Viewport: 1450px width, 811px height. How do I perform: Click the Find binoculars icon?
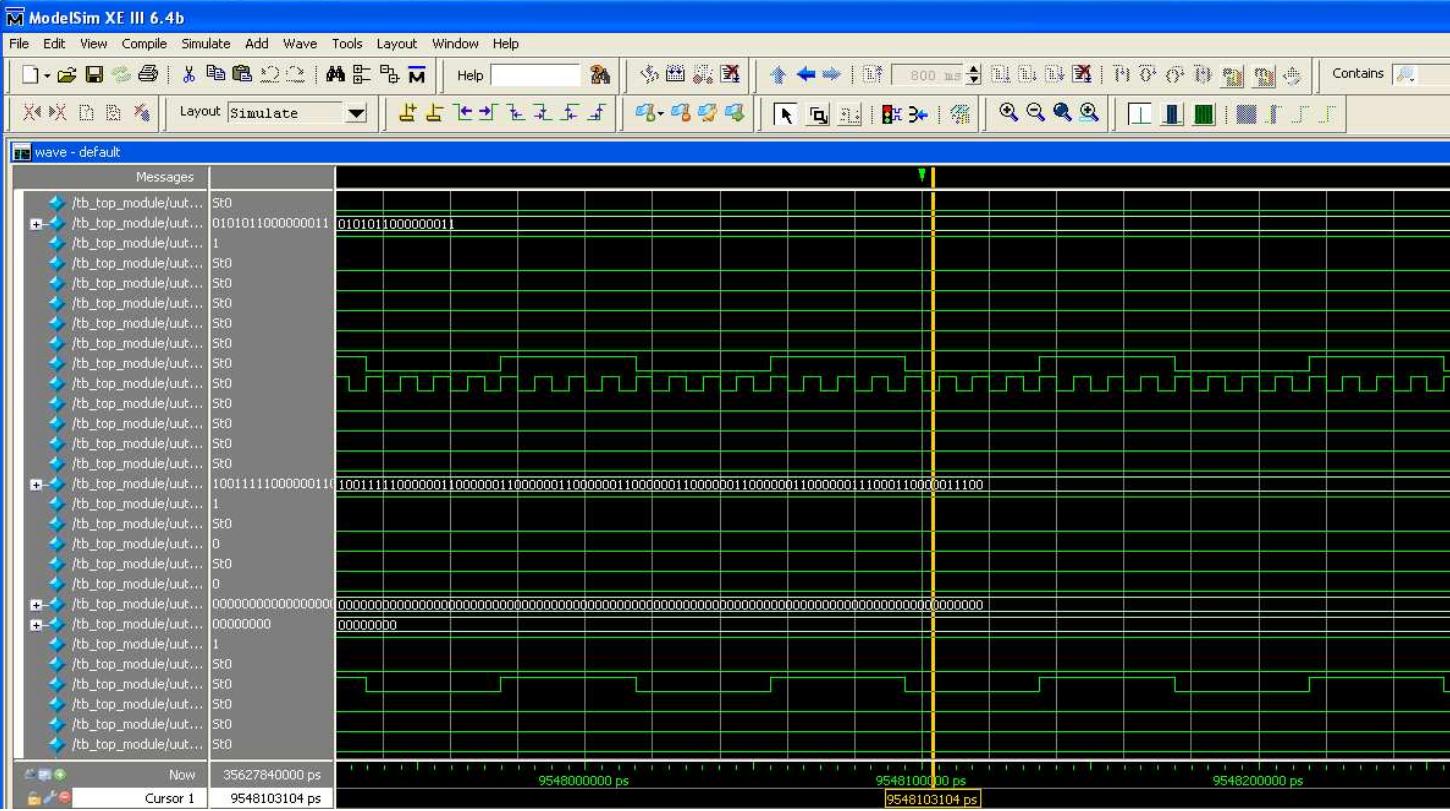pyautogui.click(x=335, y=75)
